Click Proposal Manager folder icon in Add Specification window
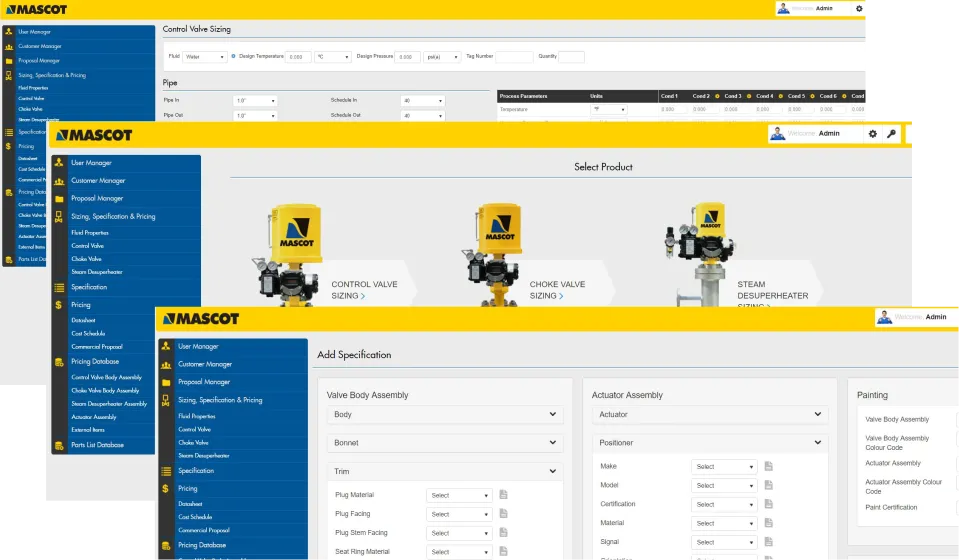Viewport: 959px width, 560px height. 166,382
